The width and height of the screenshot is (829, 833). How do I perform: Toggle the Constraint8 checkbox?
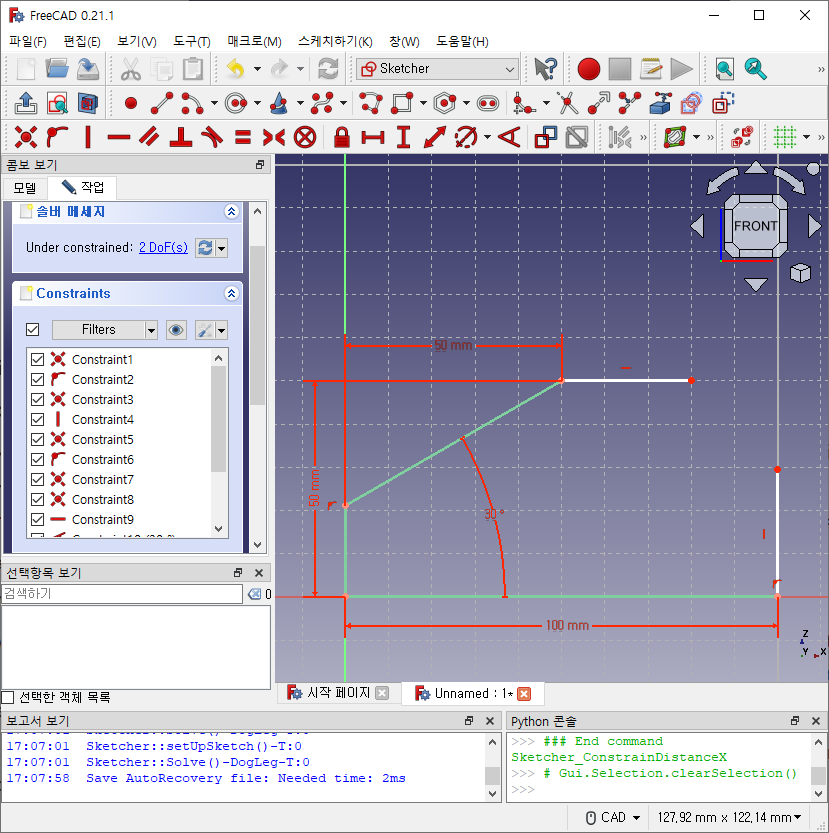[x=37, y=499]
